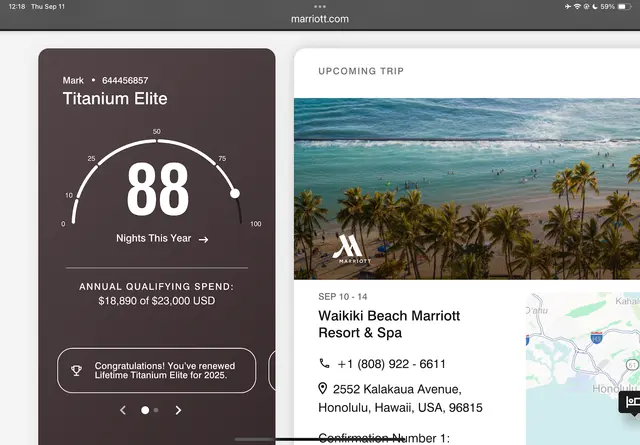
Task: Call +1 (808) 922 - 6611
Action: (391, 364)
